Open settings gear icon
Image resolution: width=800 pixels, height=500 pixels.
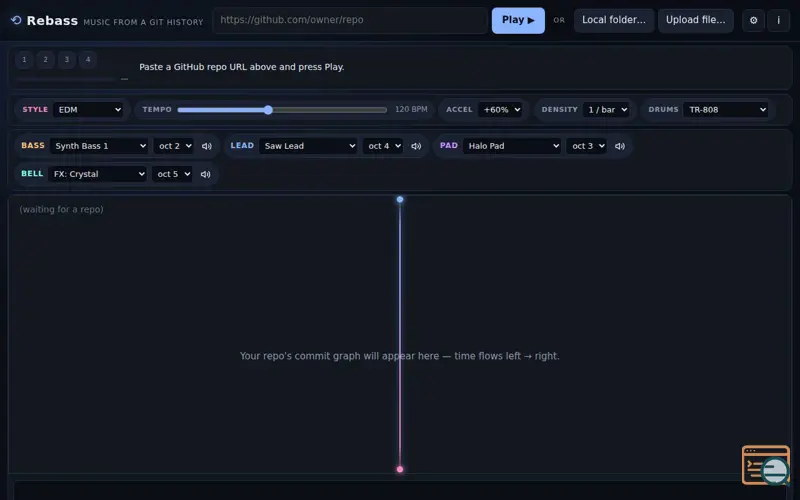pyautogui.click(x=753, y=20)
